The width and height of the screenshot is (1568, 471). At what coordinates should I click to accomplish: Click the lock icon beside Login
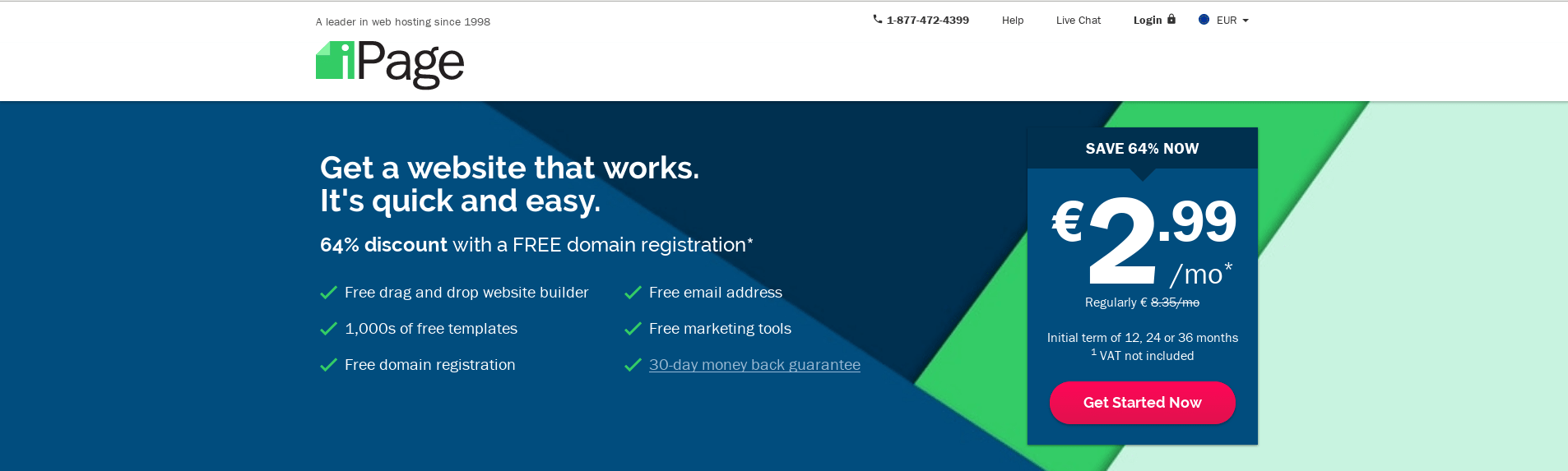(1171, 19)
